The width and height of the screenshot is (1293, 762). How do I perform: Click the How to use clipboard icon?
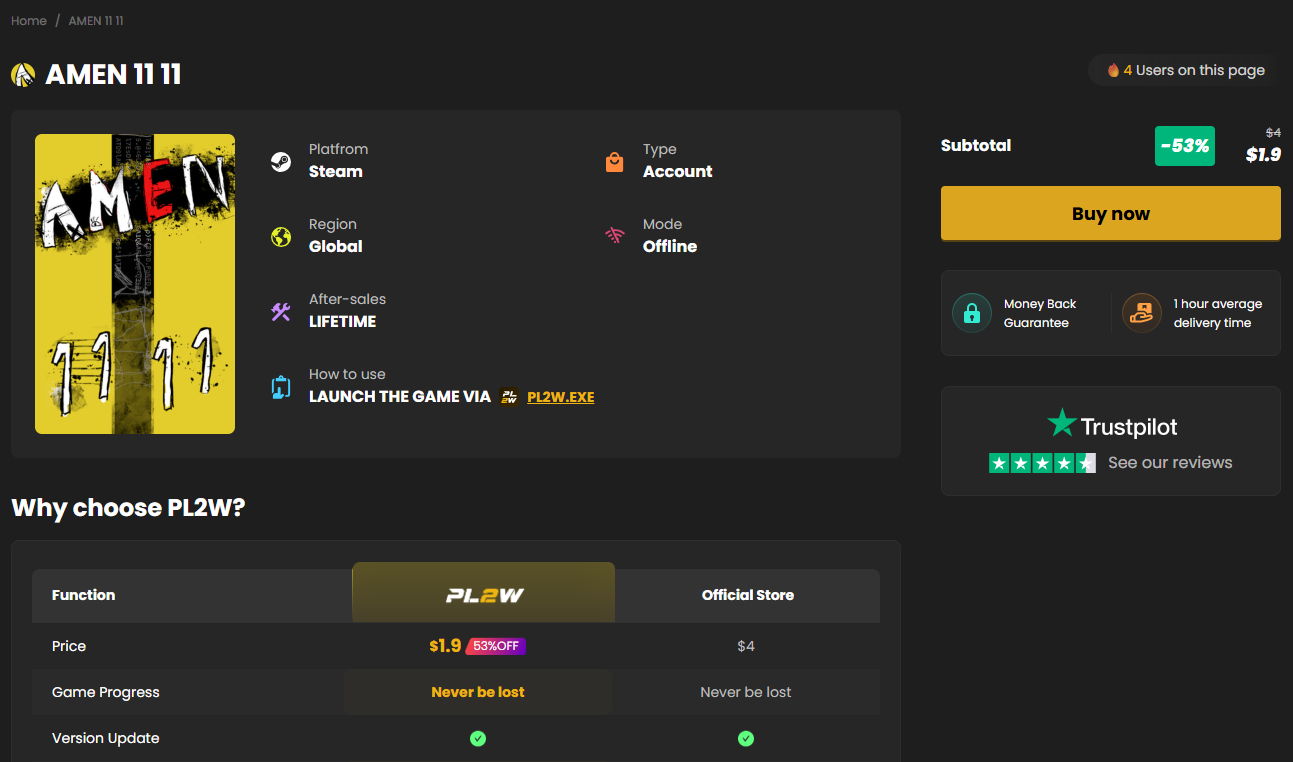click(x=281, y=387)
